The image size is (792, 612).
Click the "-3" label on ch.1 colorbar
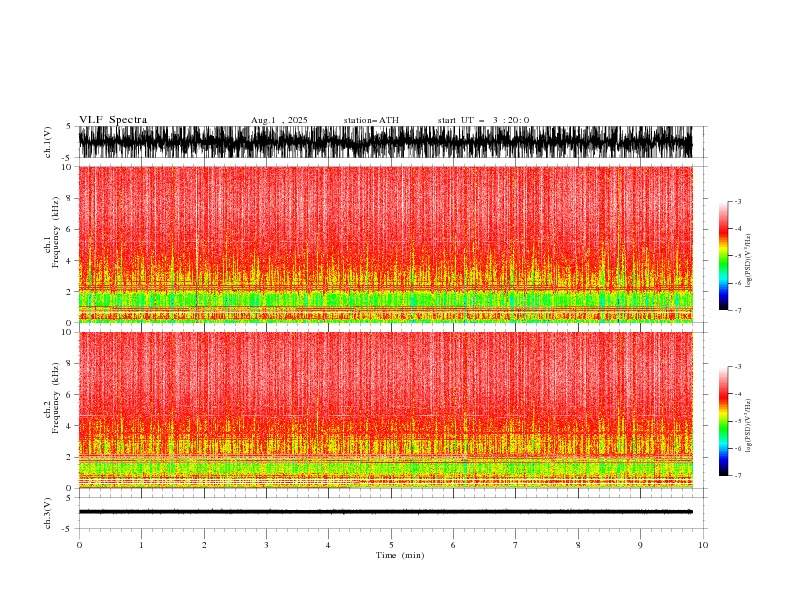(x=737, y=201)
